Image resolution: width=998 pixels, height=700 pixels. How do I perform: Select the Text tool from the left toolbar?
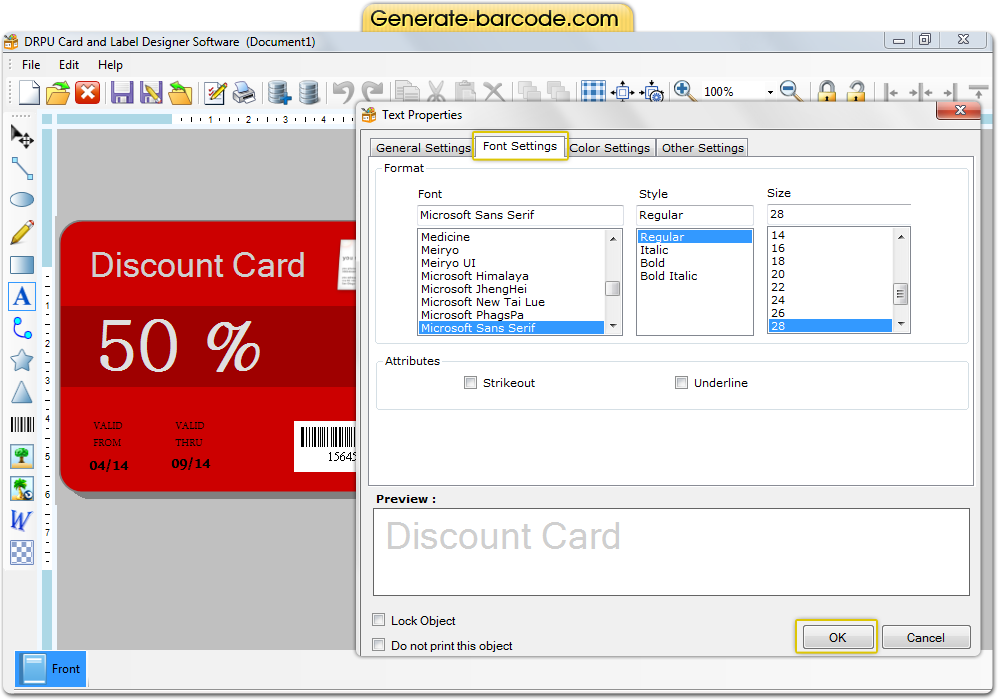pyautogui.click(x=22, y=296)
